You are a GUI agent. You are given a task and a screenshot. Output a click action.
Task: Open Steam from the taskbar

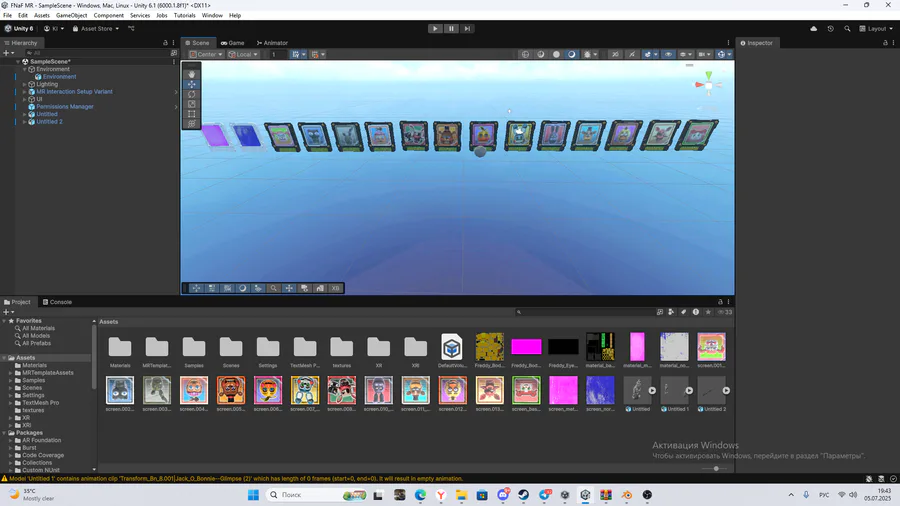coord(523,495)
